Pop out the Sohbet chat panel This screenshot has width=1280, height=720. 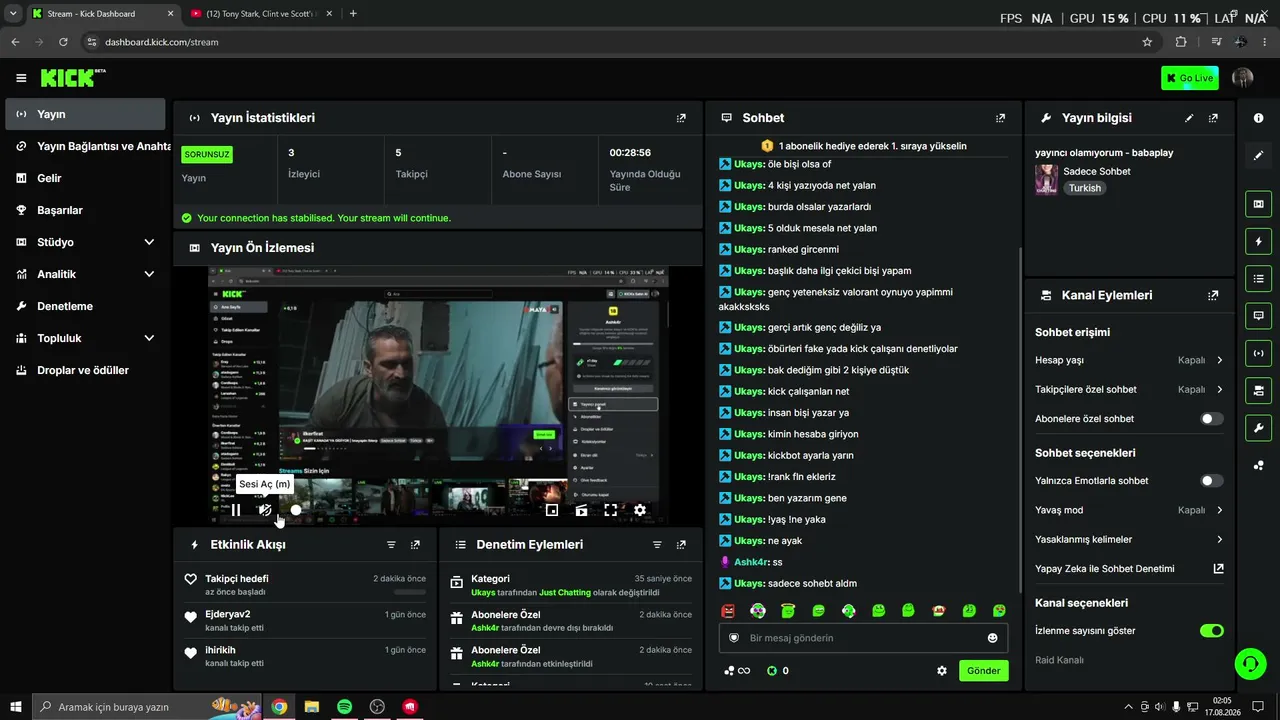pos(1000,118)
